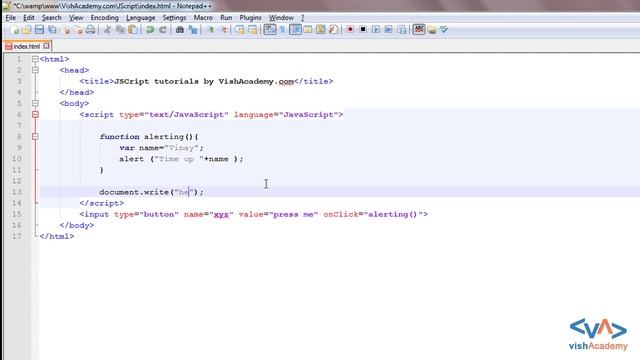Click value="press me" attribute text
This screenshot has width=640, height=360.
(x=278, y=214)
